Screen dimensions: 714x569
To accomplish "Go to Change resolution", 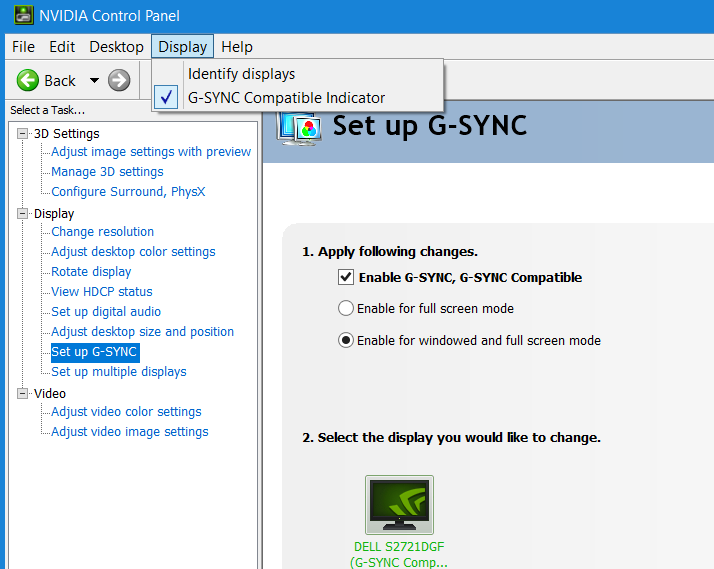I will coord(102,232).
